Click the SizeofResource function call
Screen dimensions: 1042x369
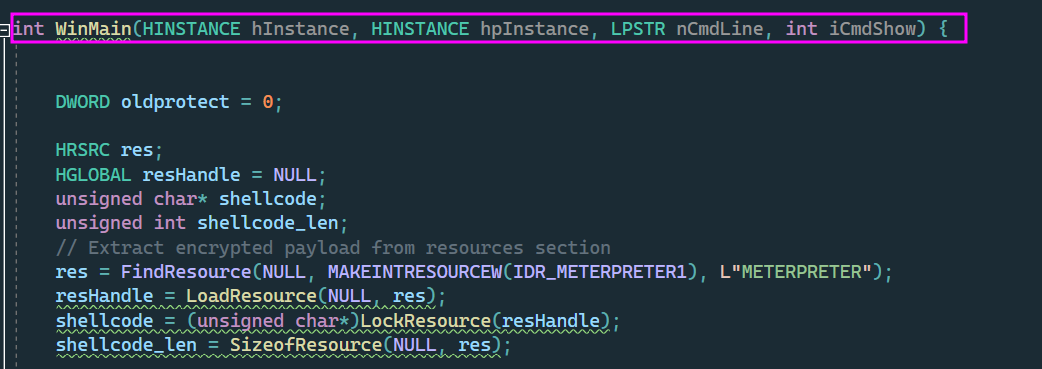click(x=306, y=345)
